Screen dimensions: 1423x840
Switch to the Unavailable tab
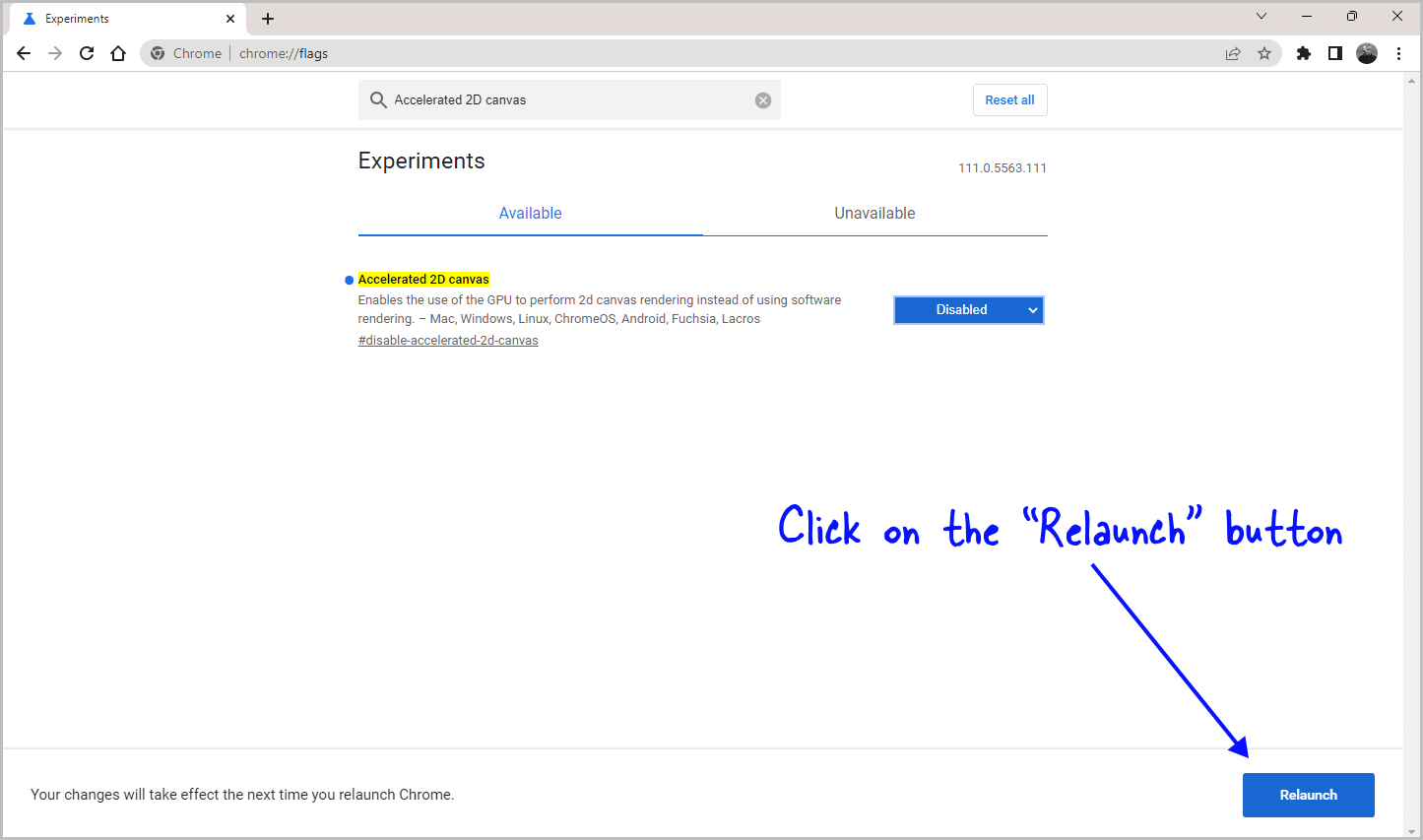tap(874, 213)
